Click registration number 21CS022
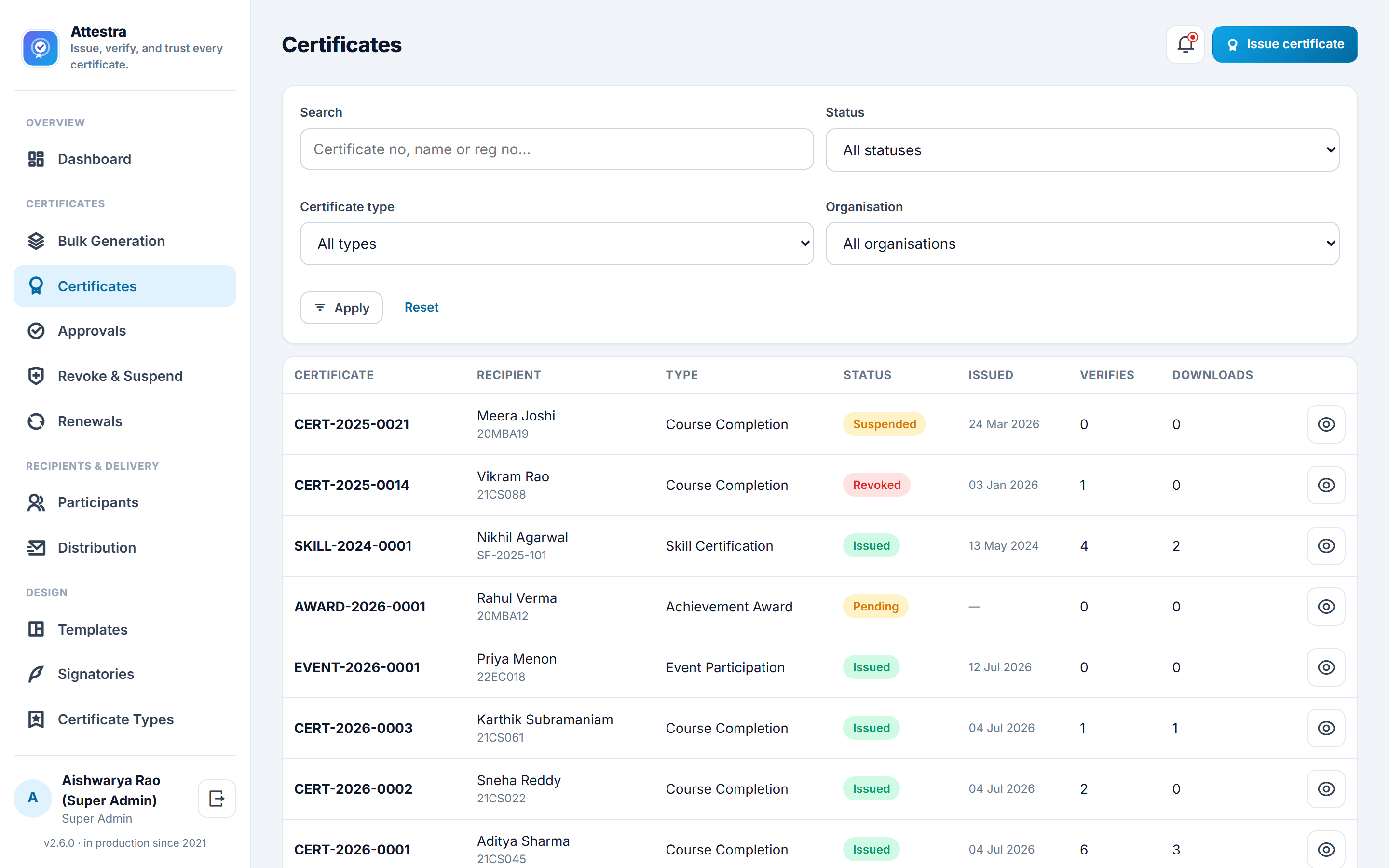The width and height of the screenshot is (1389, 868). (501, 798)
